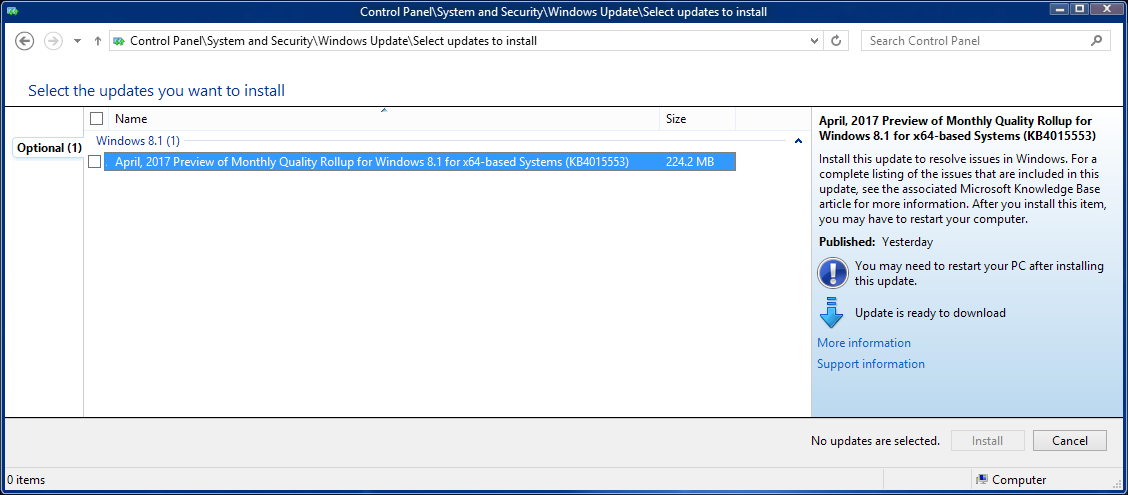The width and height of the screenshot is (1128, 495).
Task: Click the Forward navigation arrow
Action: coord(54,41)
